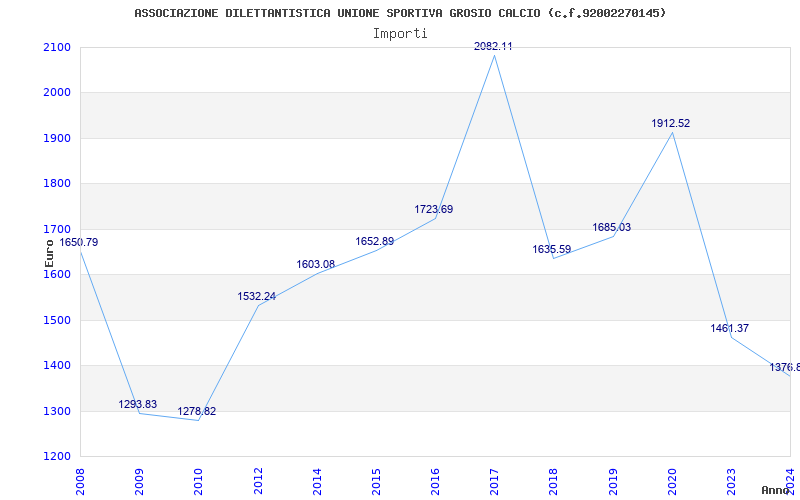Click the 1652.89 data label
Image resolution: width=800 pixels, height=500 pixels.
point(374,241)
